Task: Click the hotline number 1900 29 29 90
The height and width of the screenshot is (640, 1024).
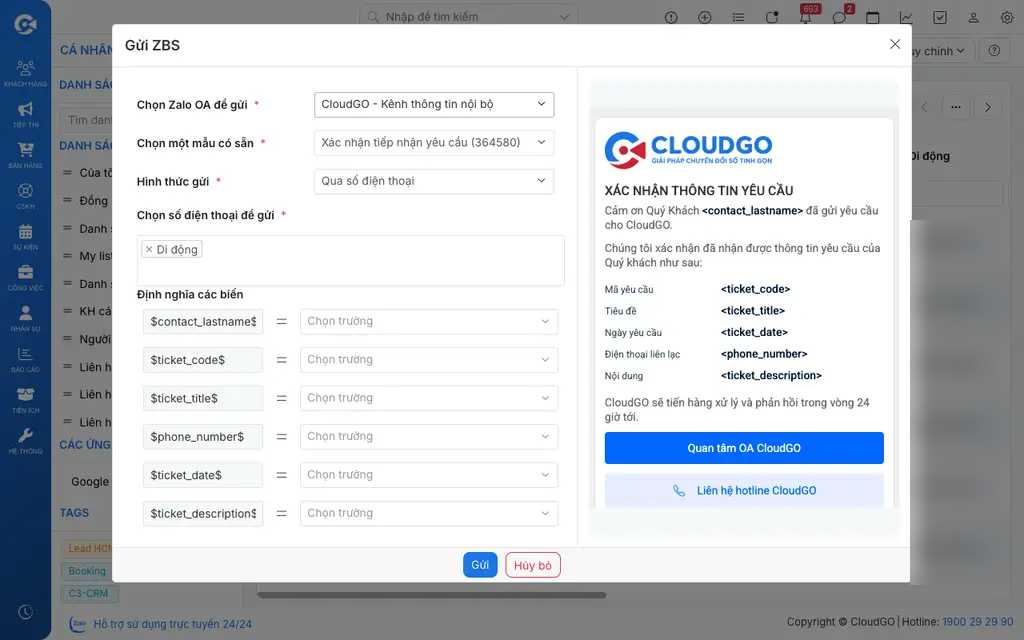Action: pyautogui.click(x=978, y=622)
